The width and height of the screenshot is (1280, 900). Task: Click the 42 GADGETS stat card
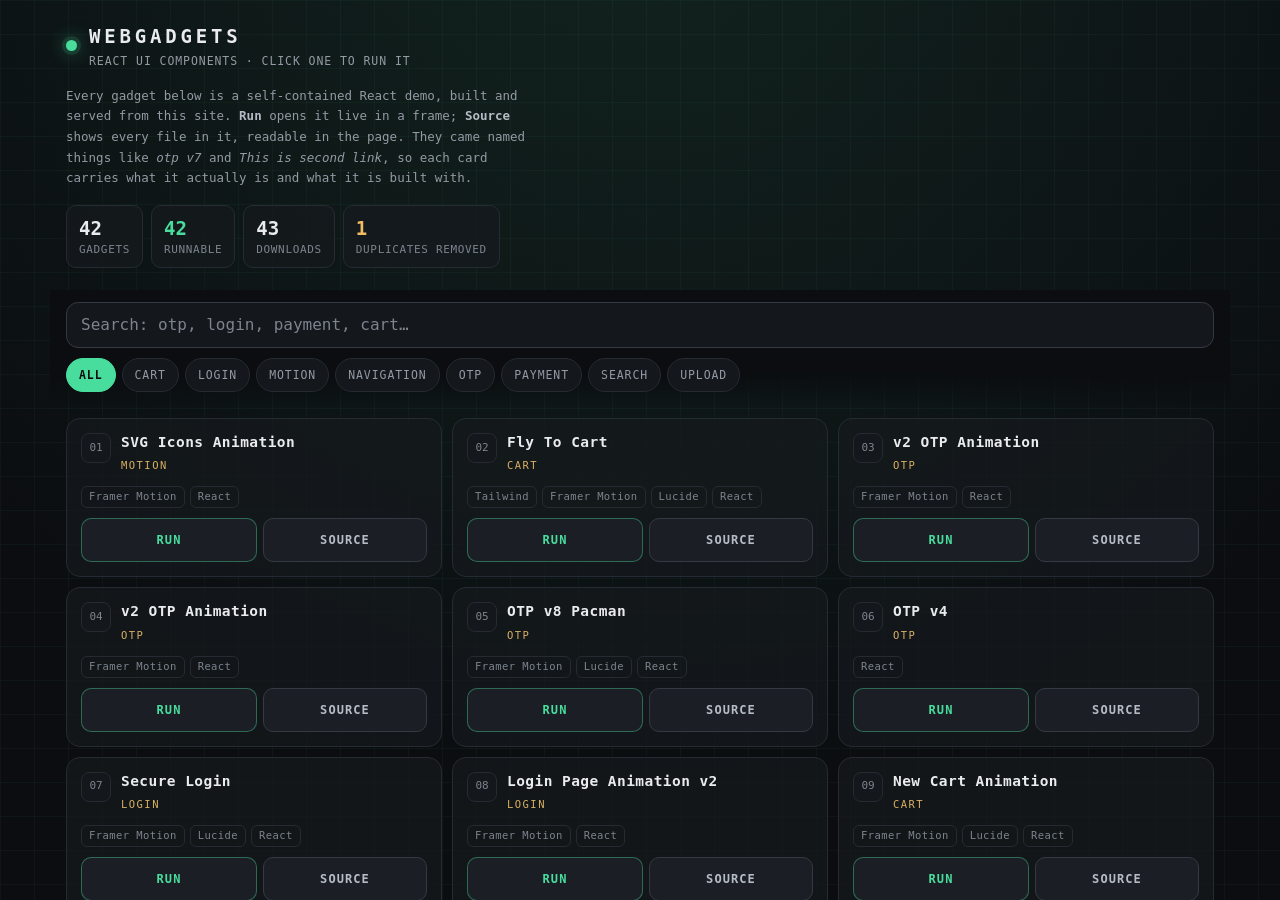click(104, 237)
